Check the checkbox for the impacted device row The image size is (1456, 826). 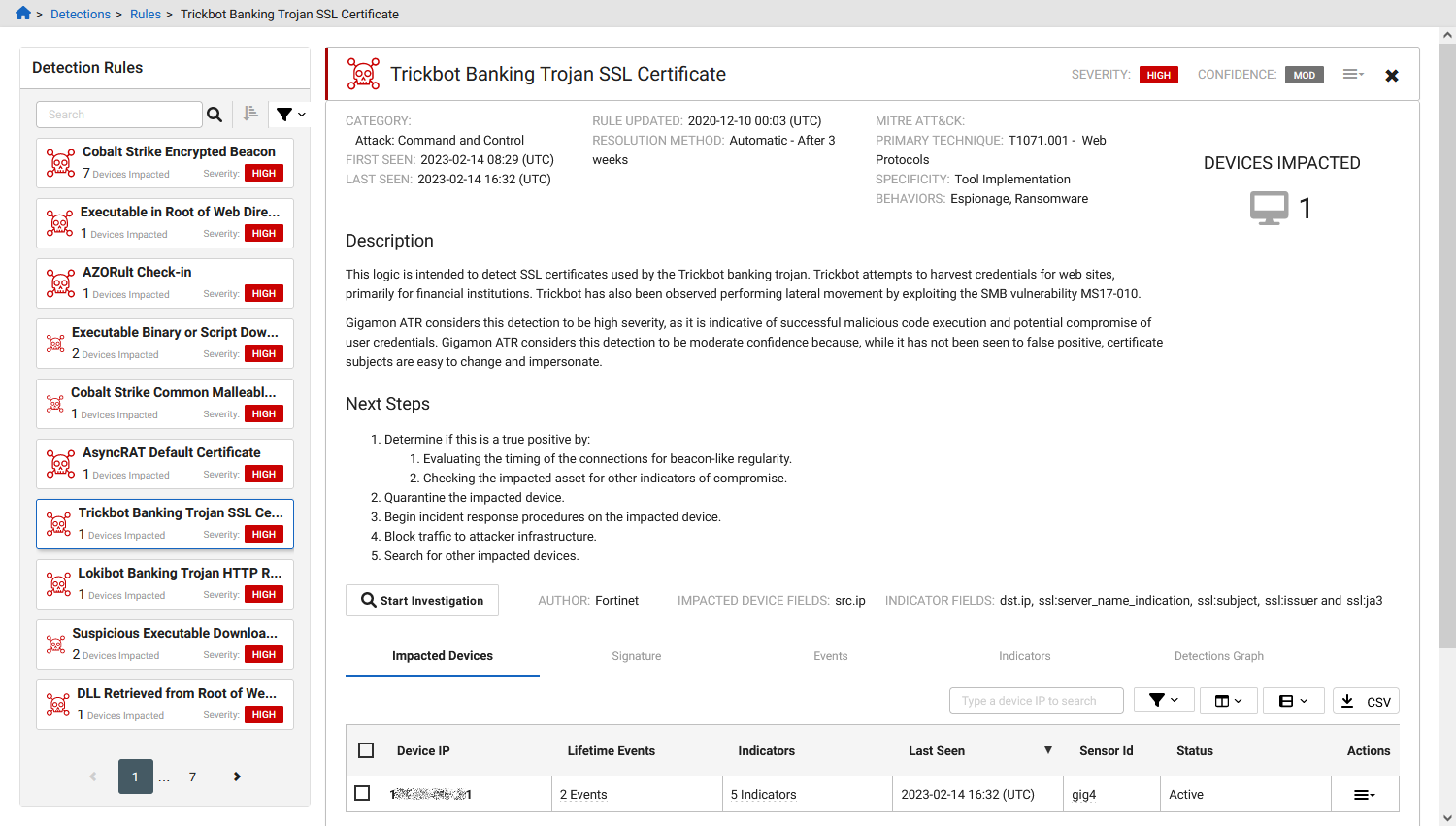(x=362, y=793)
